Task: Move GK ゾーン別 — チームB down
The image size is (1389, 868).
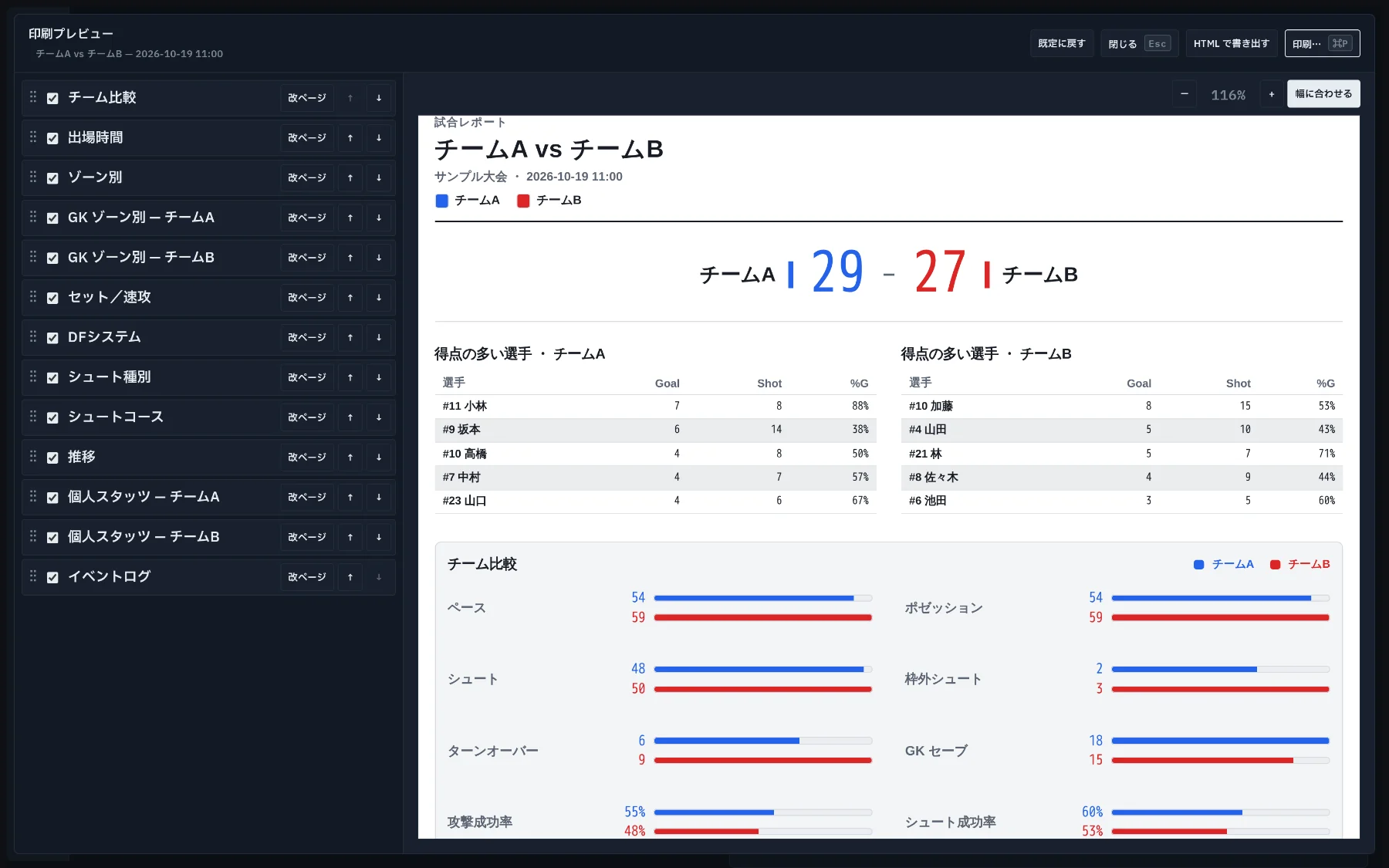Action: point(379,258)
